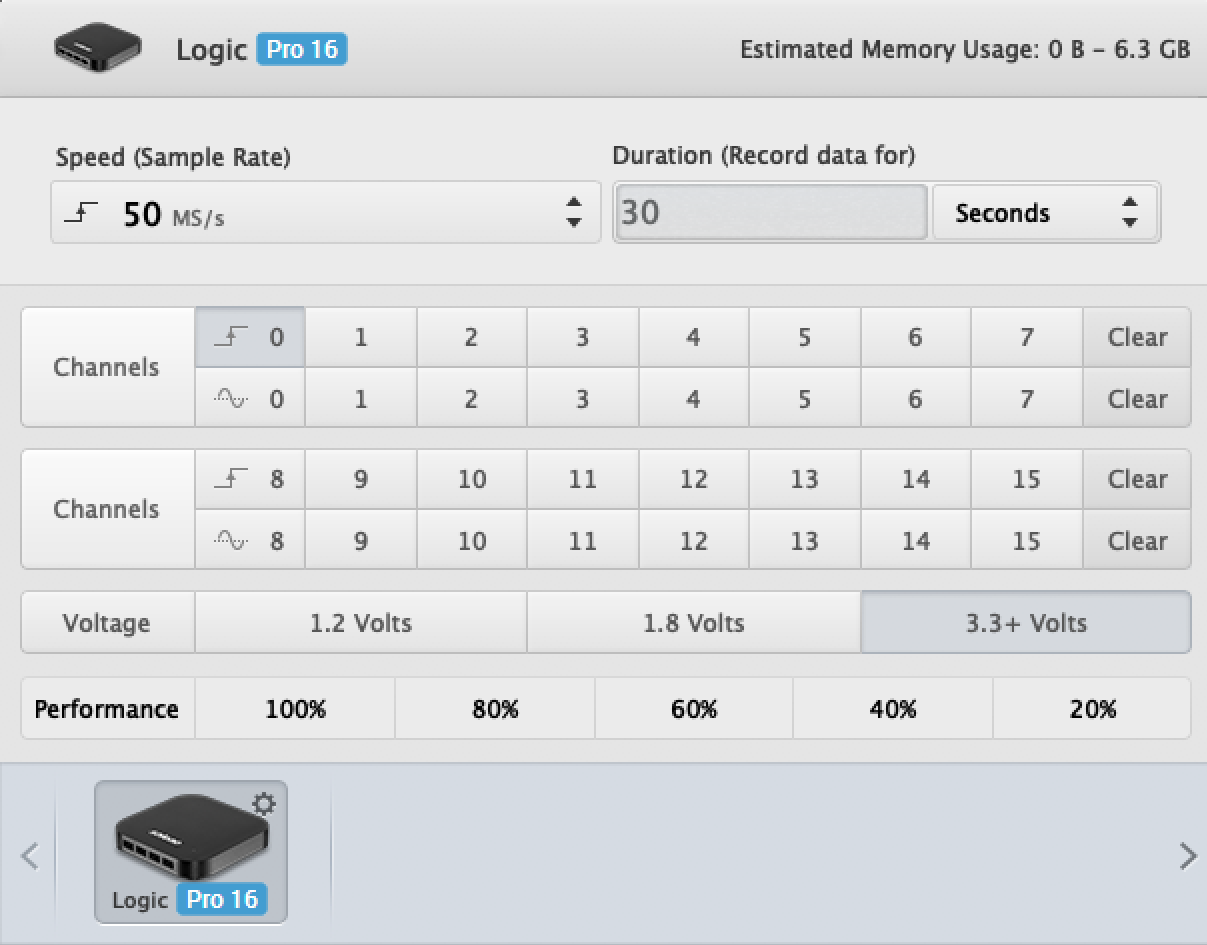Image resolution: width=1207 pixels, height=945 pixels.
Task: Select 1.2 Volts threshold
Action: [361, 623]
